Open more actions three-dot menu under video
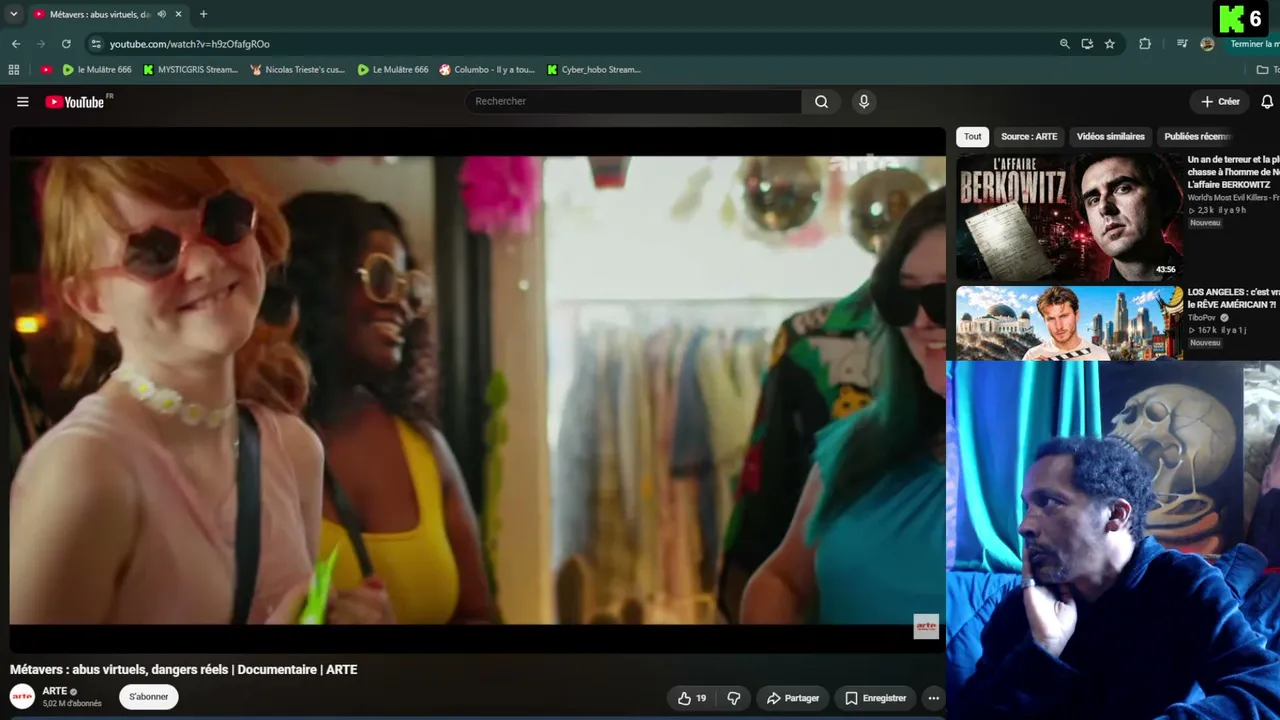The width and height of the screenshot is (1280, 720). [933, 698]
